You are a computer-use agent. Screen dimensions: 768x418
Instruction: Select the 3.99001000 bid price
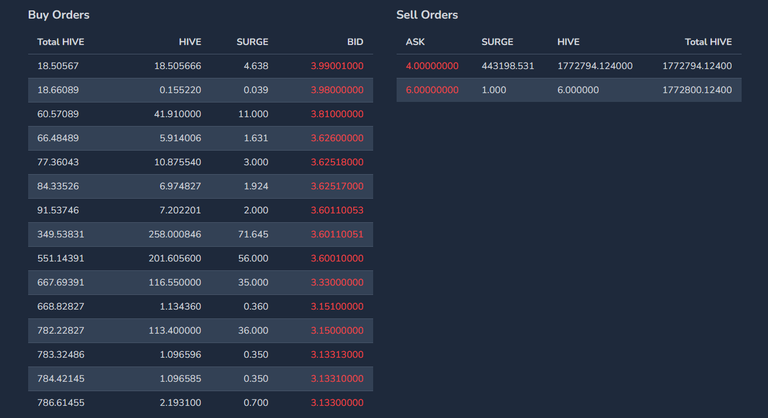(x=337, y=66)
